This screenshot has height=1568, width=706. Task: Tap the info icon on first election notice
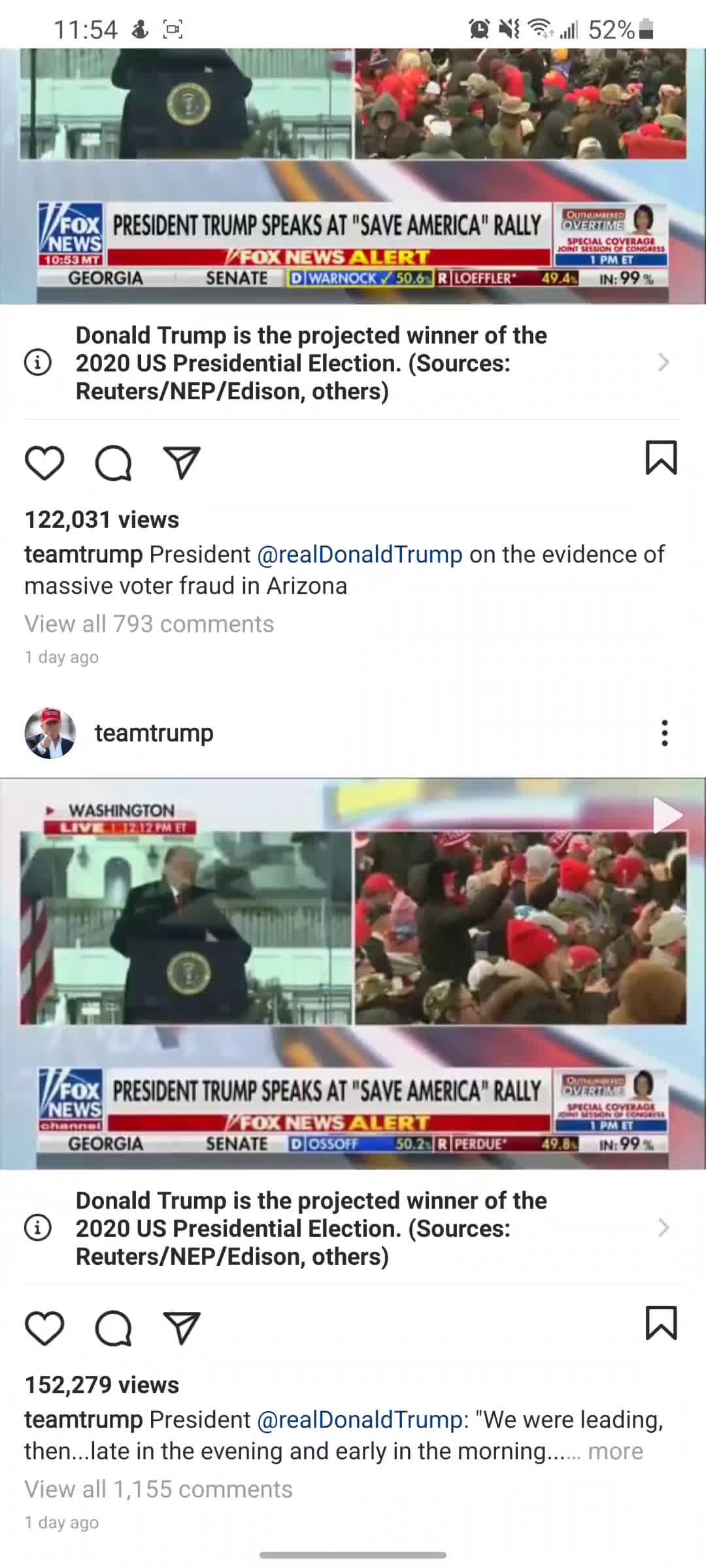pos(38,362)
